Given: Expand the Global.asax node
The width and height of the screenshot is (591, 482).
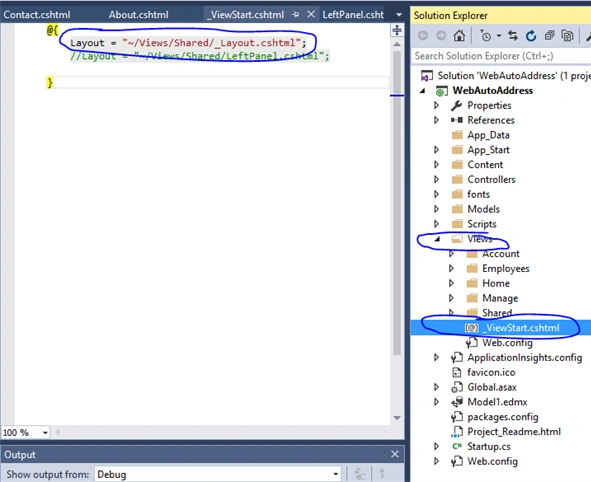Looking at the screenshot, I should [x=436, y=387].
